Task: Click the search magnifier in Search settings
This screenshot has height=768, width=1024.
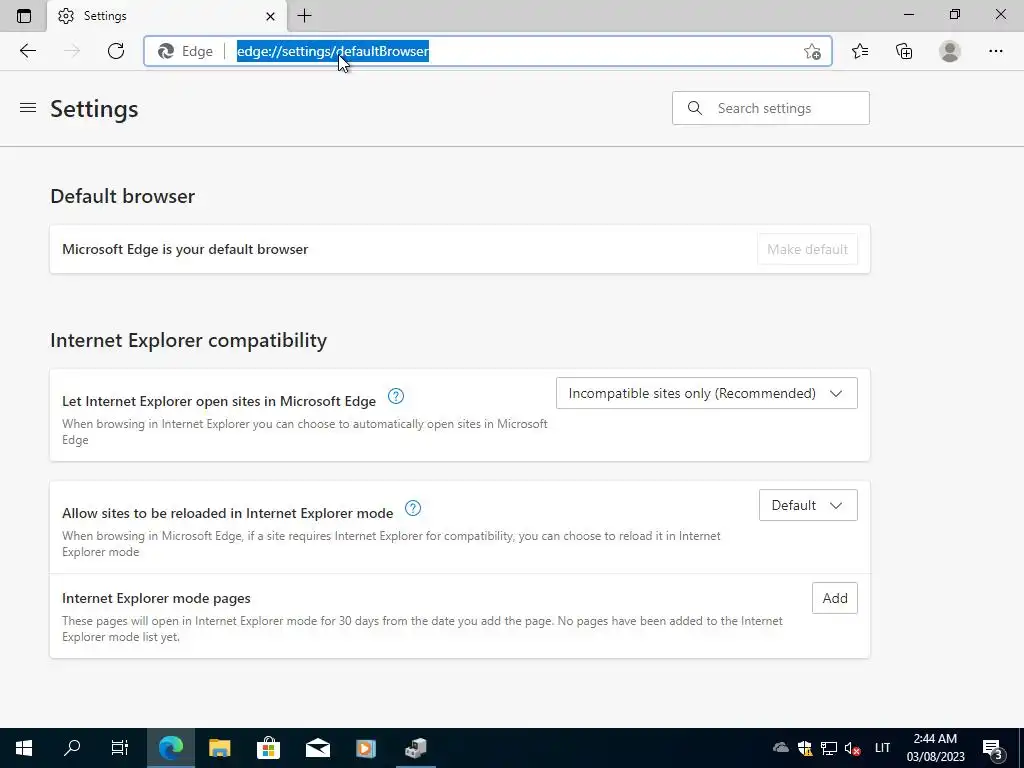Action: [x=695, y=108]
